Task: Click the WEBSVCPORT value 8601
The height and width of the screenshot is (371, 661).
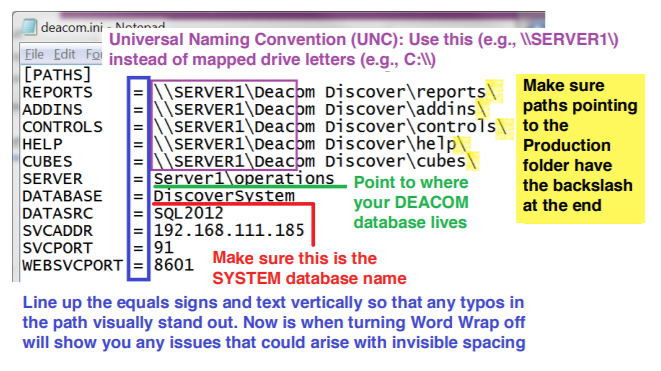Action: [174, 265]
